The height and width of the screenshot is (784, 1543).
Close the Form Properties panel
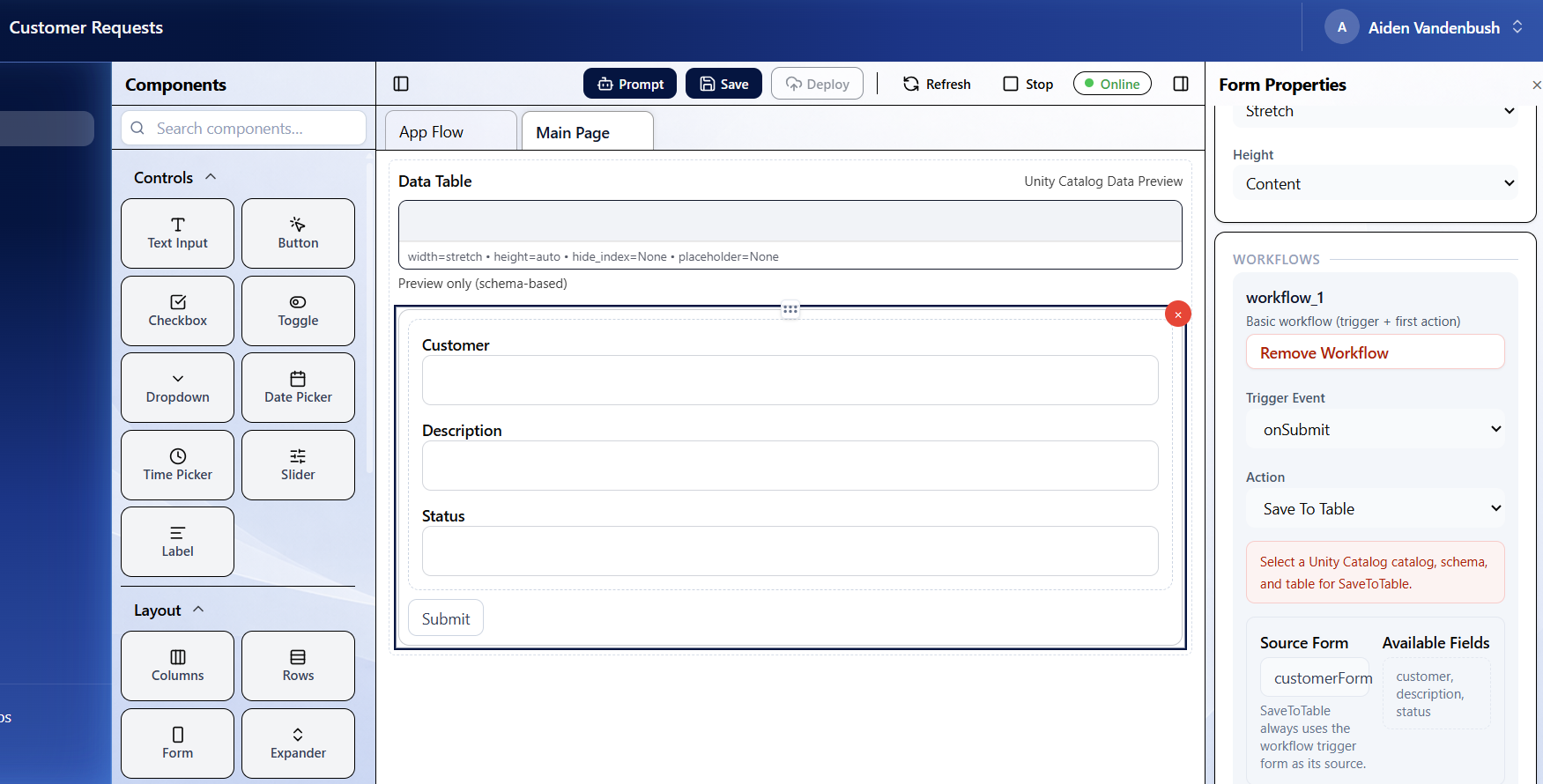1536,85
